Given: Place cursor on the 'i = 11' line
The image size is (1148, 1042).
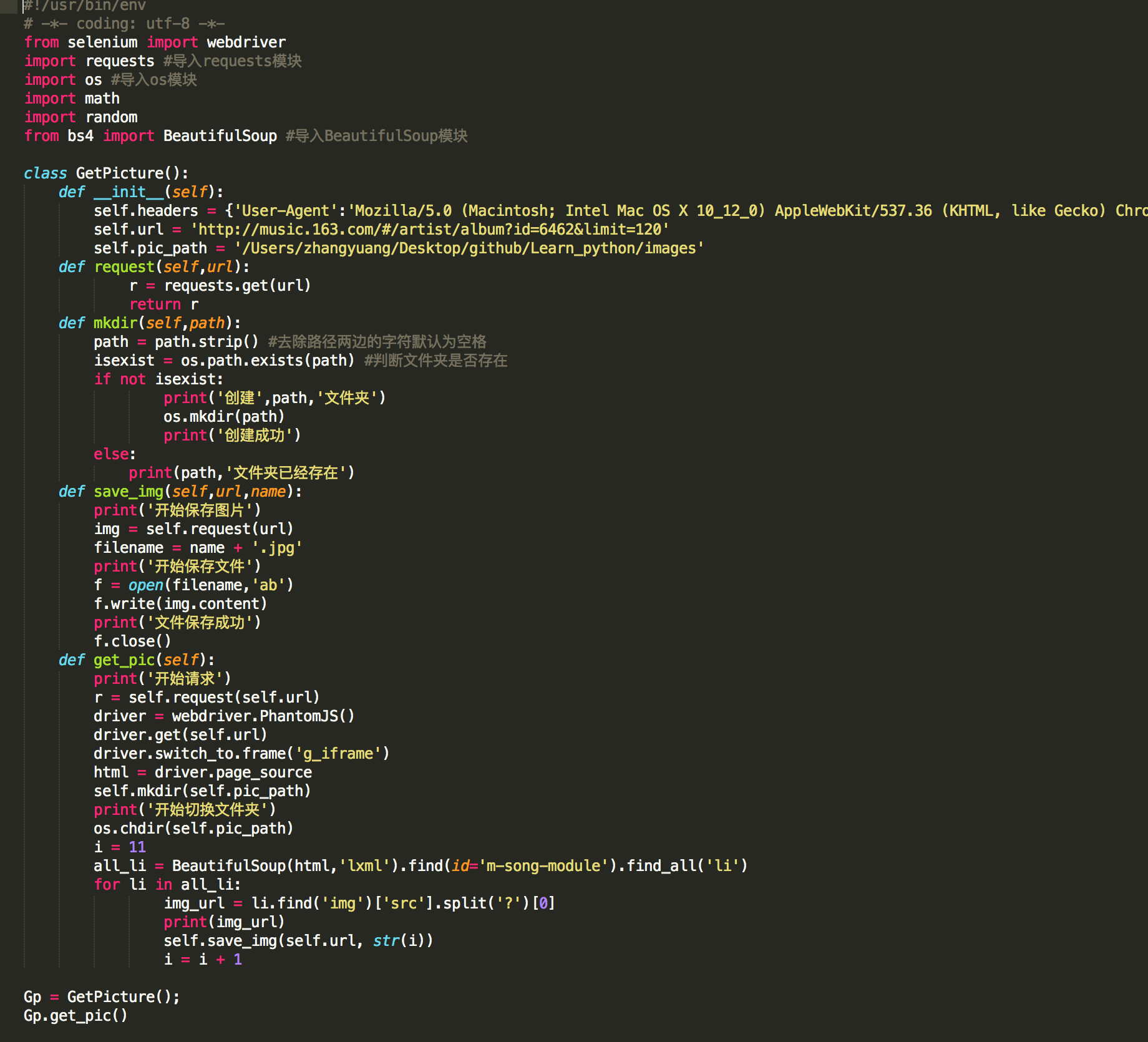Looking at the screenshot, I should 120,847.
